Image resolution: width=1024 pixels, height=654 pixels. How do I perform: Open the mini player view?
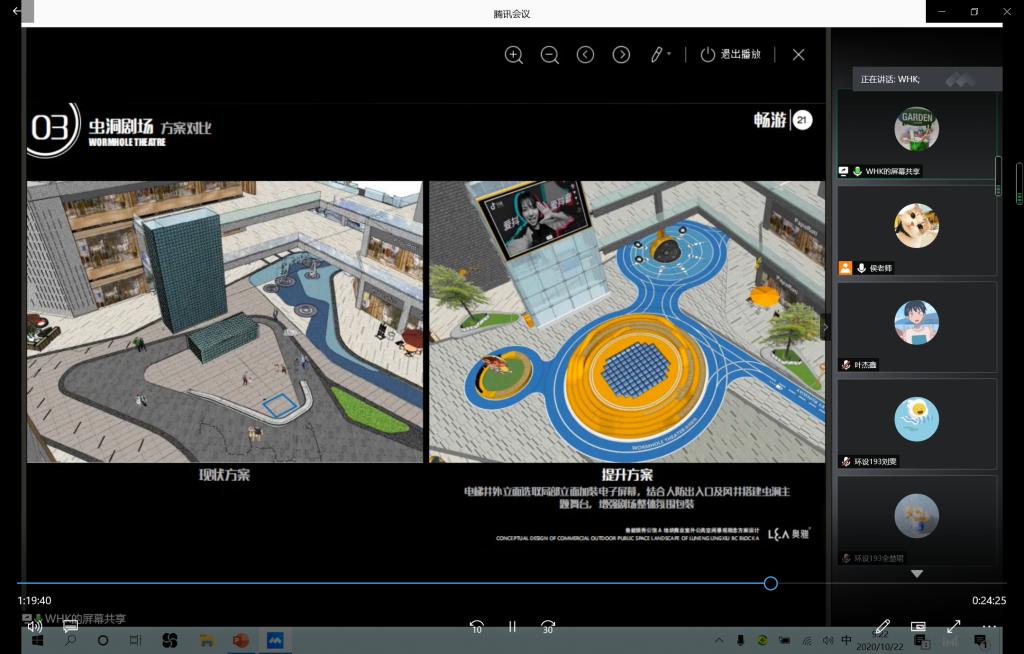(918, 627)
